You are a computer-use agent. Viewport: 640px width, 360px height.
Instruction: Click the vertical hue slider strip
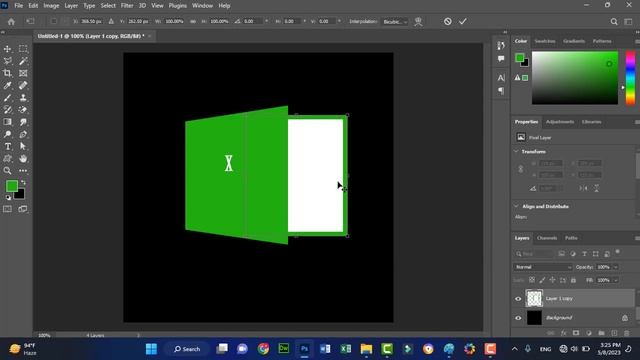coord(631,78)
